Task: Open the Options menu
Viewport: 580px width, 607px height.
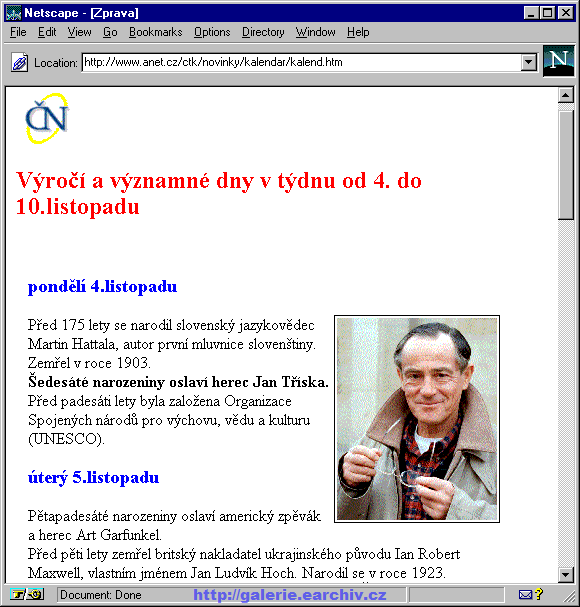Action: (x=212, y=32)
